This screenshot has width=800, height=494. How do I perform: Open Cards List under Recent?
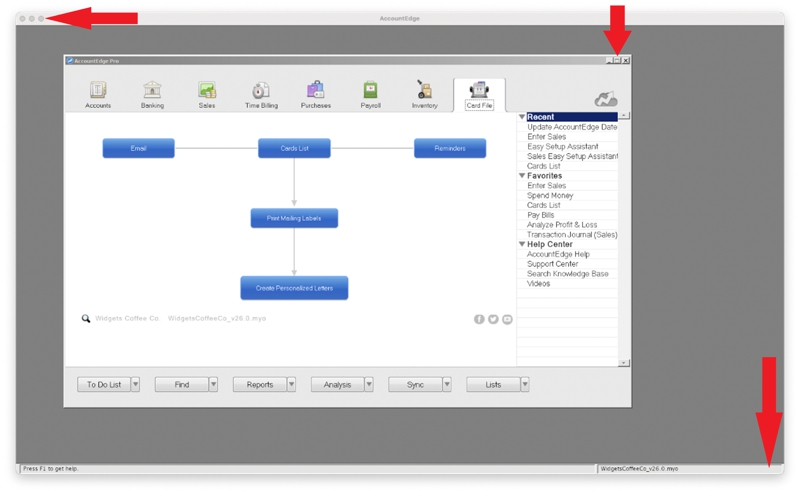(544, 166)
